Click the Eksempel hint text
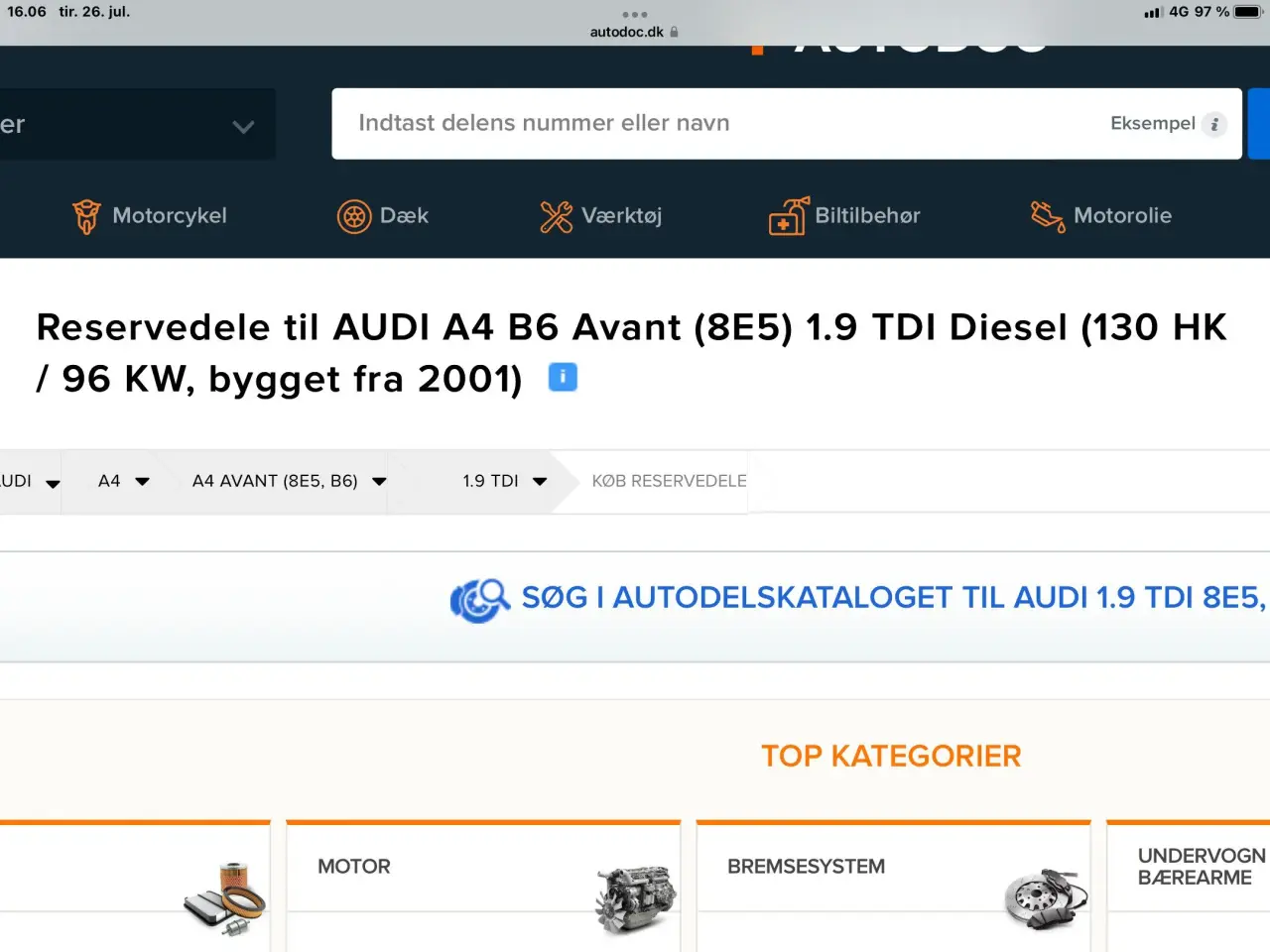 [1152, 124]
